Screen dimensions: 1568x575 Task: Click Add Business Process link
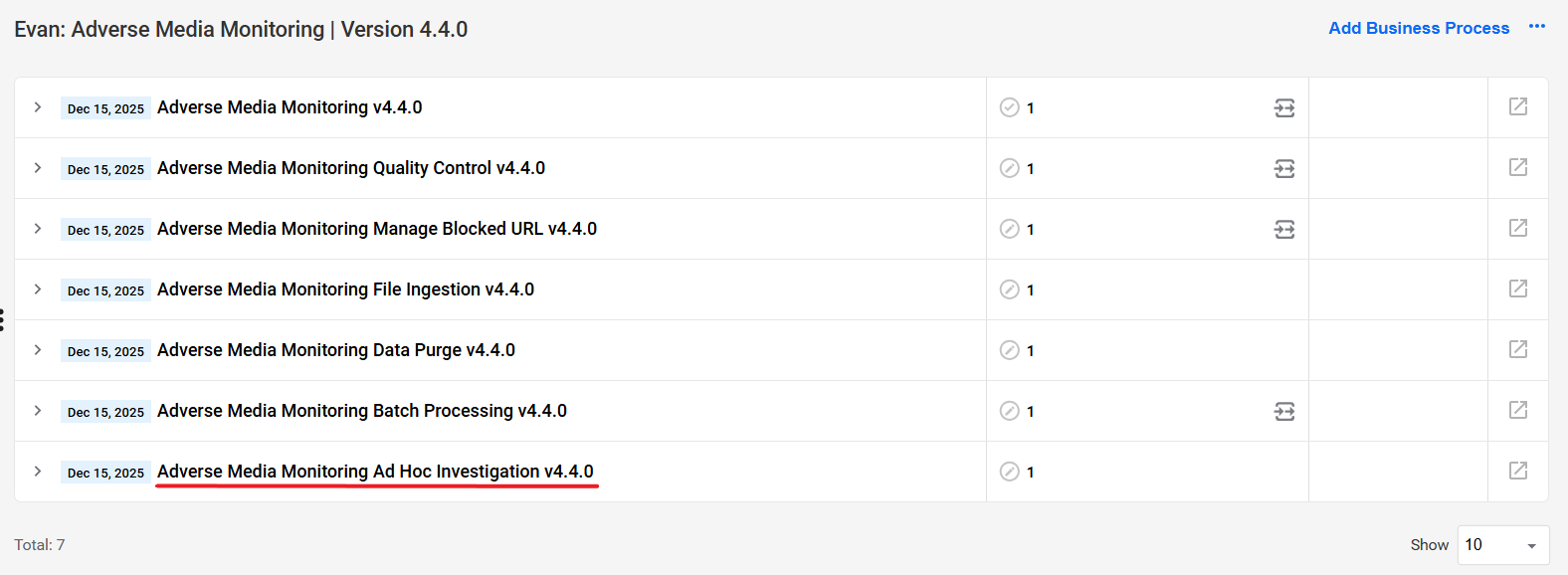1419,28
